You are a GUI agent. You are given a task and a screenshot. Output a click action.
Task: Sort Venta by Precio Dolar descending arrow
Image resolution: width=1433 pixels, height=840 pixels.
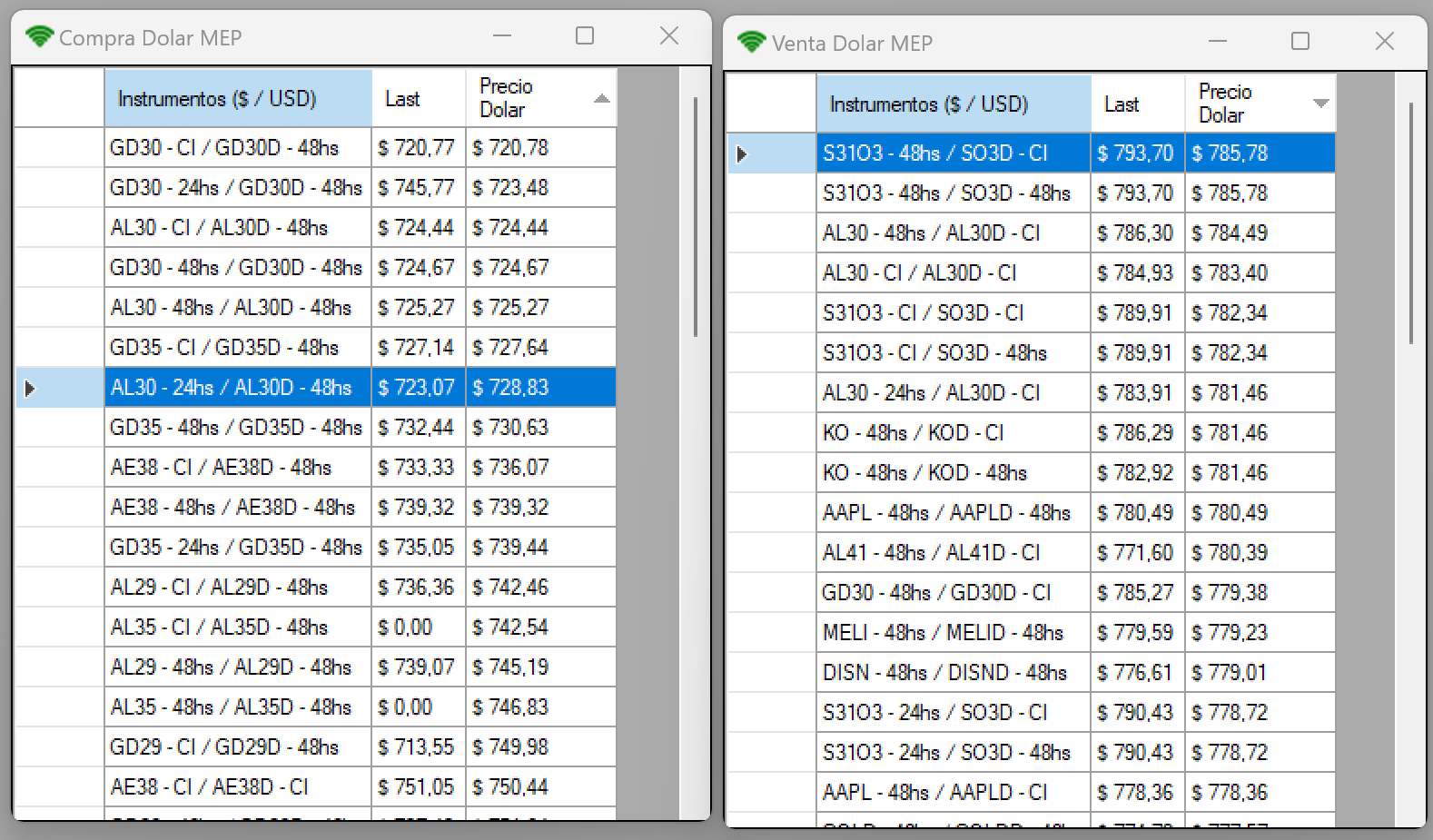[x=1321, y=104]
